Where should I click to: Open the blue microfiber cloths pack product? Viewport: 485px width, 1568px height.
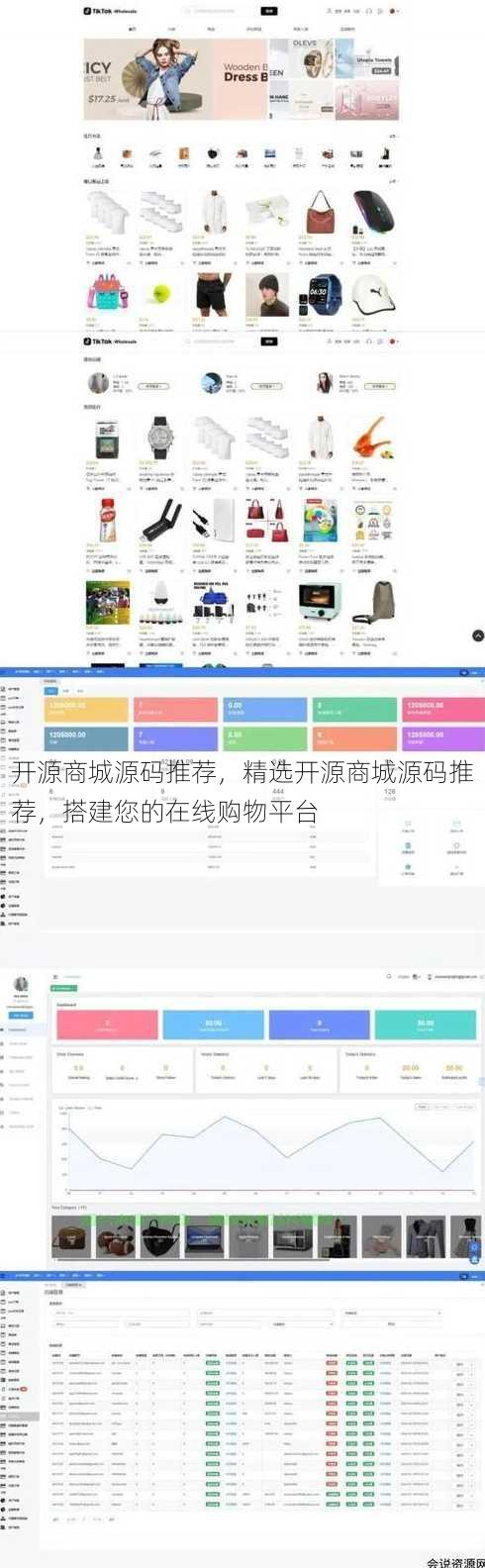[213, 602]
